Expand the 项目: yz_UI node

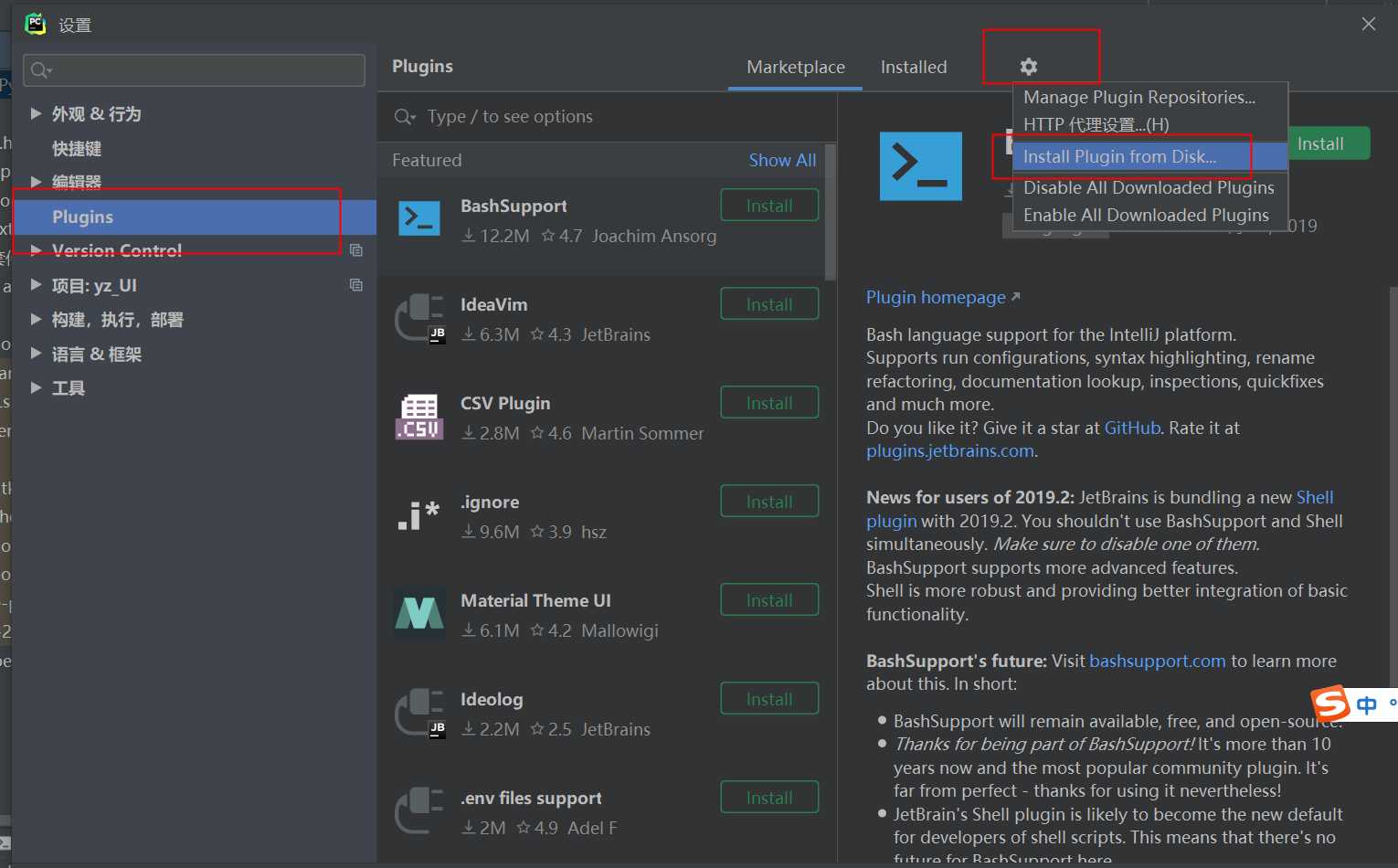coord(37,285)
